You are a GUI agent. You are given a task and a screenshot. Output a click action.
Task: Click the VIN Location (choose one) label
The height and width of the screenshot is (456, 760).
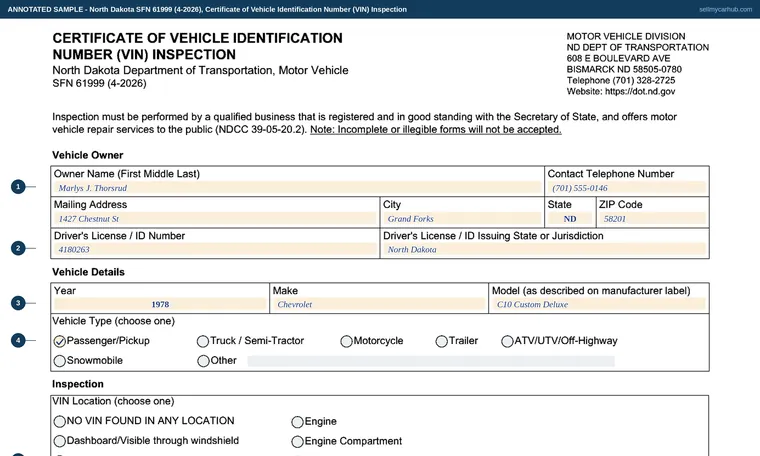click(113, 401)
